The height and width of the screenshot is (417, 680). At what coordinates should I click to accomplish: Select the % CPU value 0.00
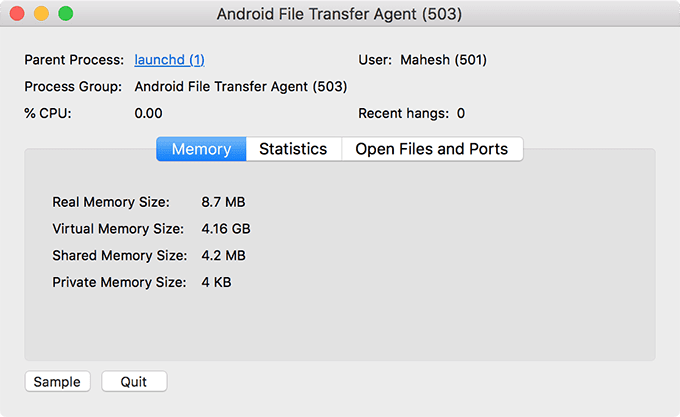pos(148,114)
